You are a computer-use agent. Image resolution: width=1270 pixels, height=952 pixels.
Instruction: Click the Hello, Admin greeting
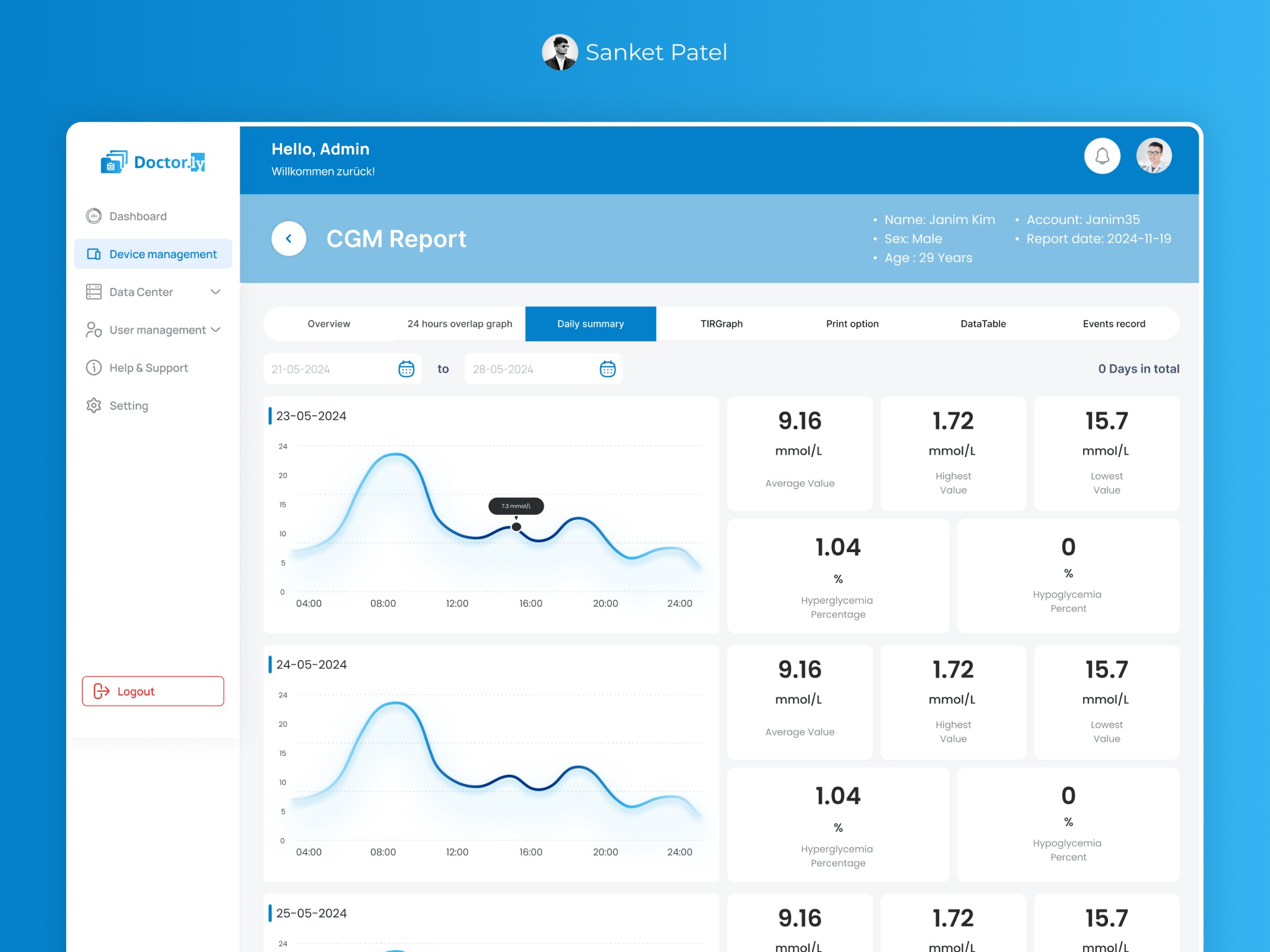click(x=320, y=149)
